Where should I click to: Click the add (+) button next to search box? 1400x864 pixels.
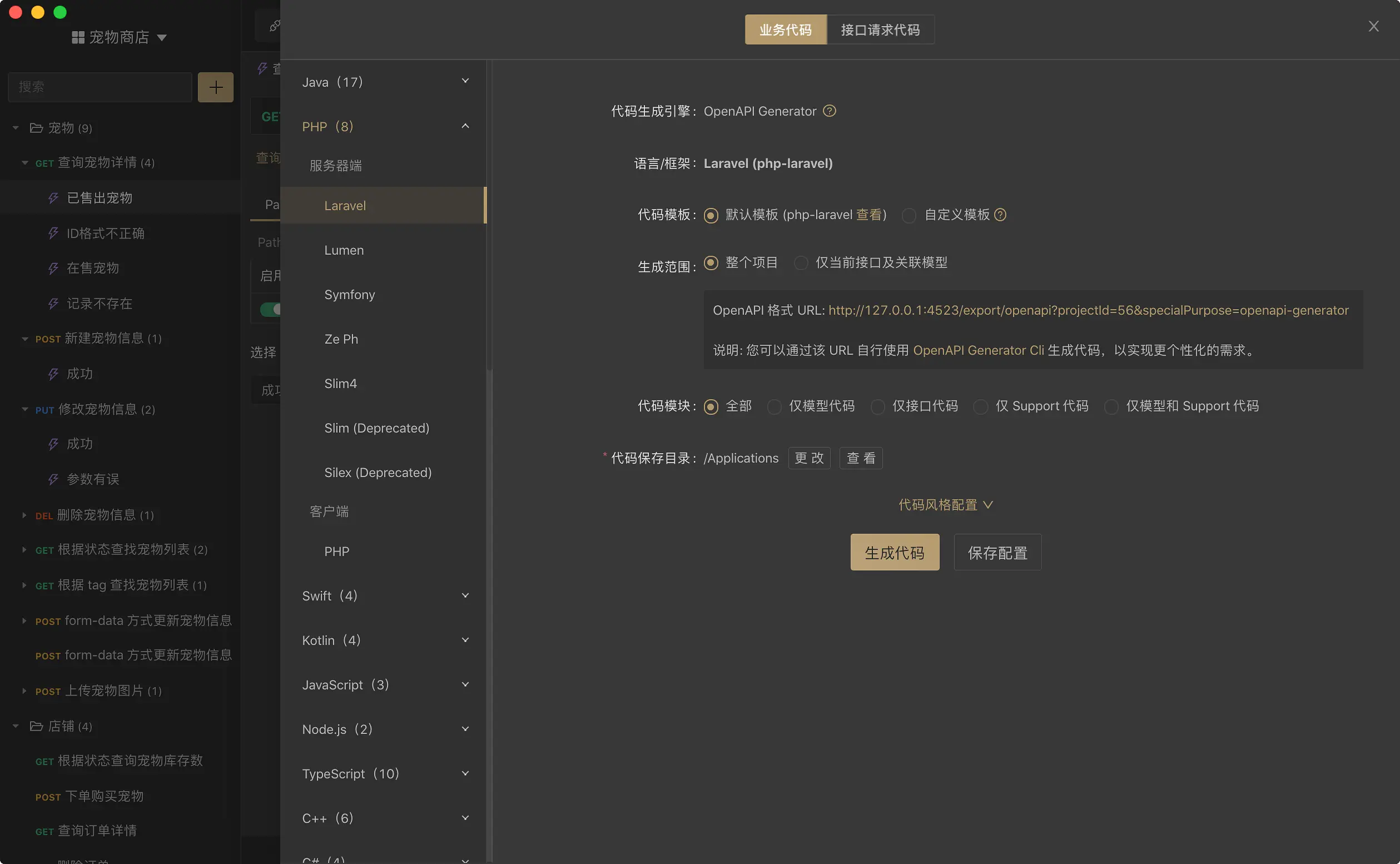pyautogui.click(x=215, y=87)
